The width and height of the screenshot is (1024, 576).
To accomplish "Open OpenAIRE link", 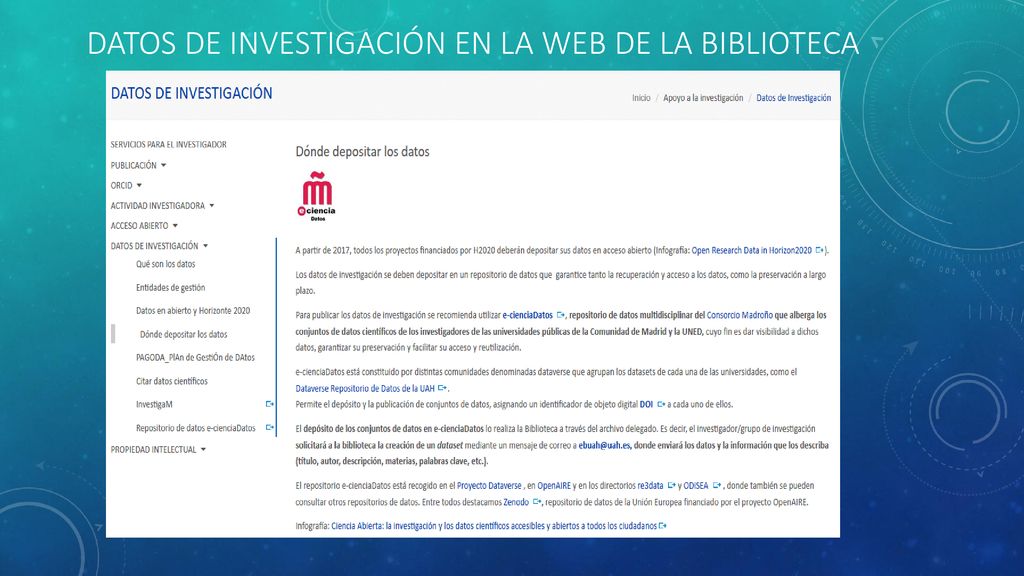I will click(x=554, y=485).
